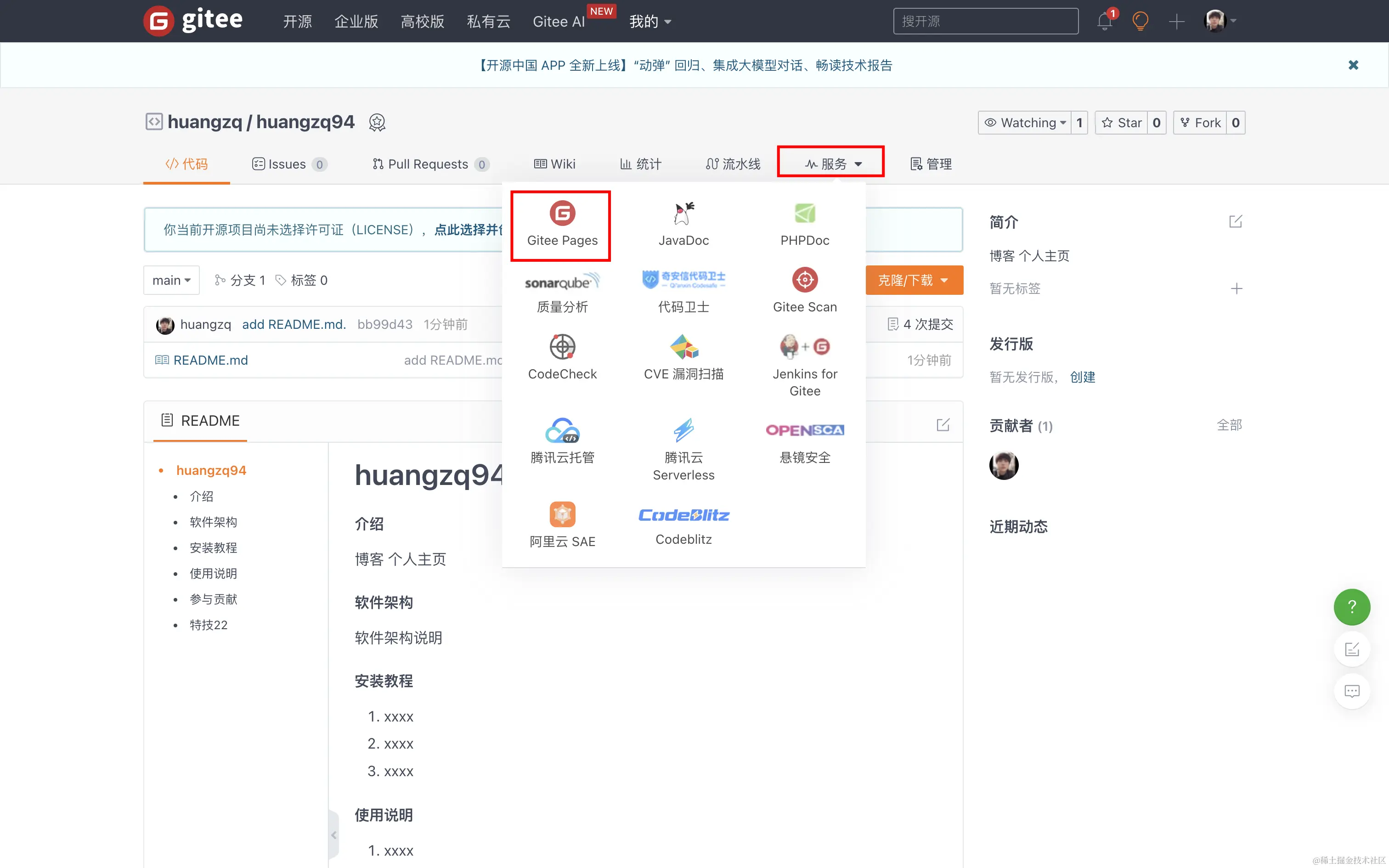Edit README with the pencil icon
This screenshot has height=868, width=1389.
click(x=943, y=425)
